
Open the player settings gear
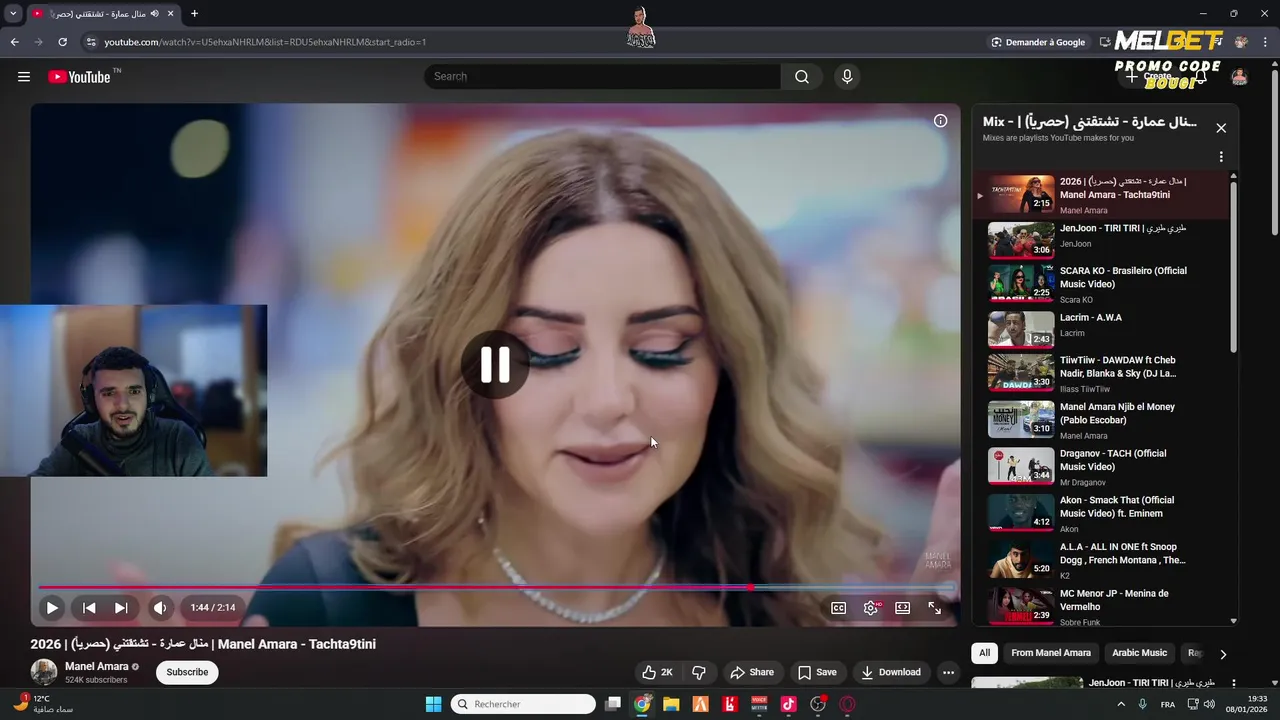[x=871, y=607]
